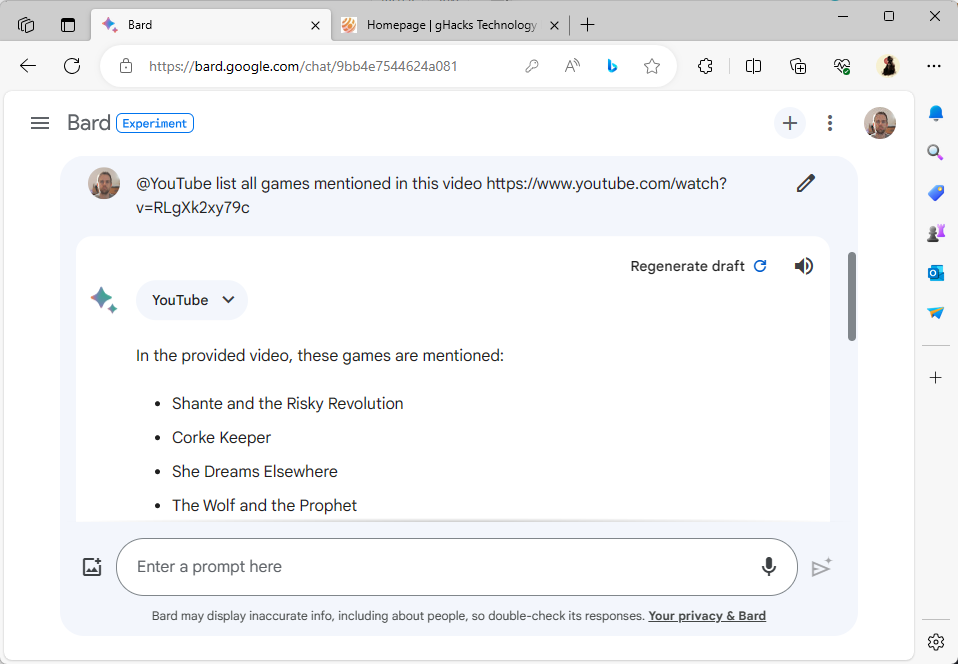
Task: Open browser Extensions puzzle icon
Action: [x=705, y=66]
